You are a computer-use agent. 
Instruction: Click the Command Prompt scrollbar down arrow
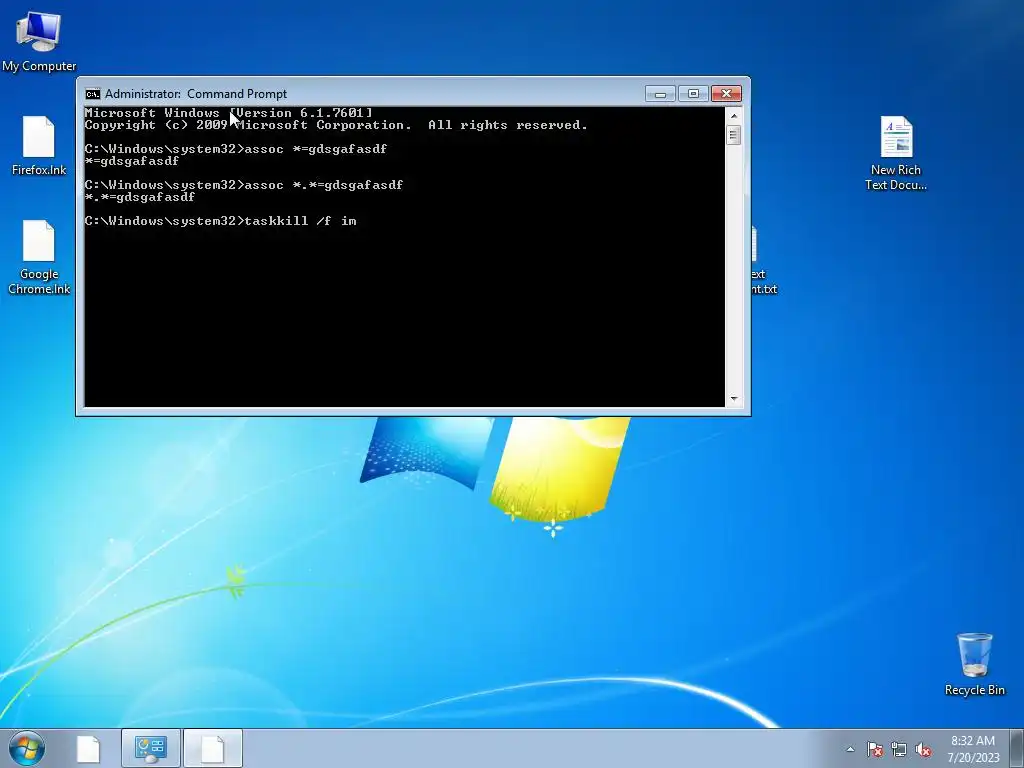point(733,398)
